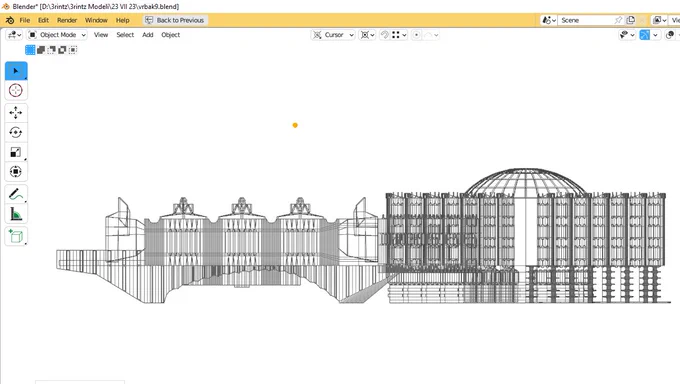The width and height of the screenshot is (680, 384).
Task: Pin the scene to workspace
Action: point(618,20)
